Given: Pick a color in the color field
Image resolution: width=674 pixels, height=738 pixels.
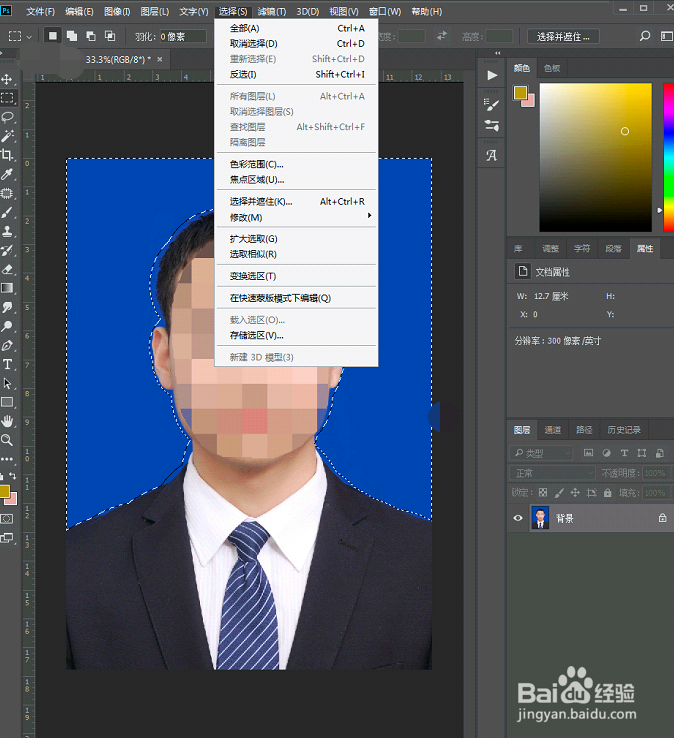Looking at the screenshot, I should (x=595, y=157).
